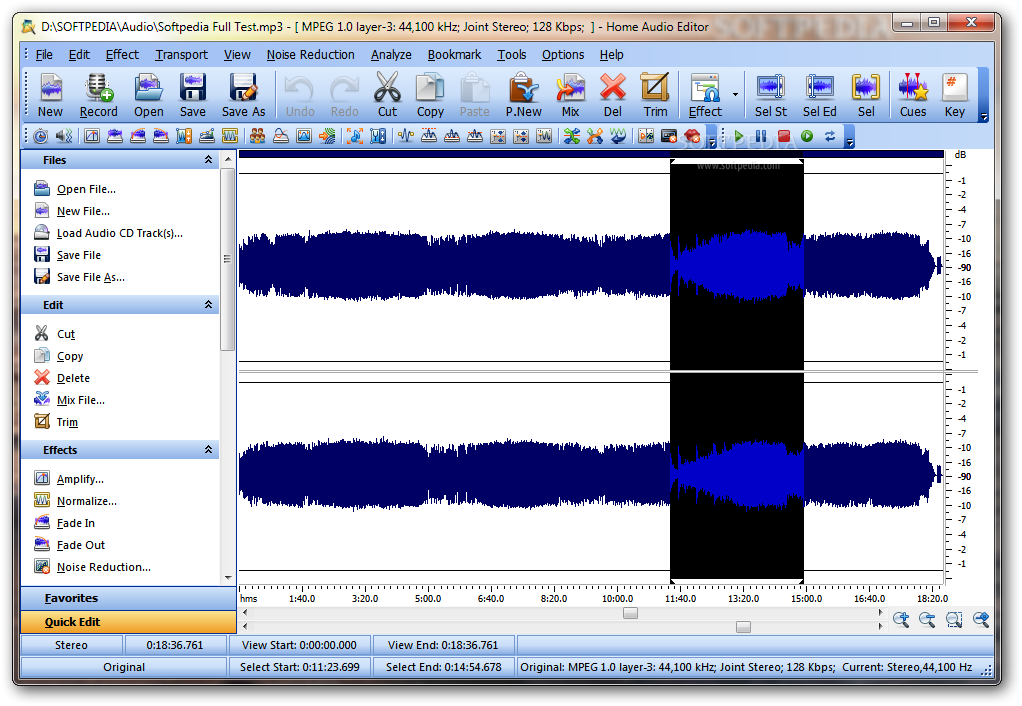Cut the selection with the scissors toolbar icon
Screen dimensions: 1022x706
[x=387, y=95]
